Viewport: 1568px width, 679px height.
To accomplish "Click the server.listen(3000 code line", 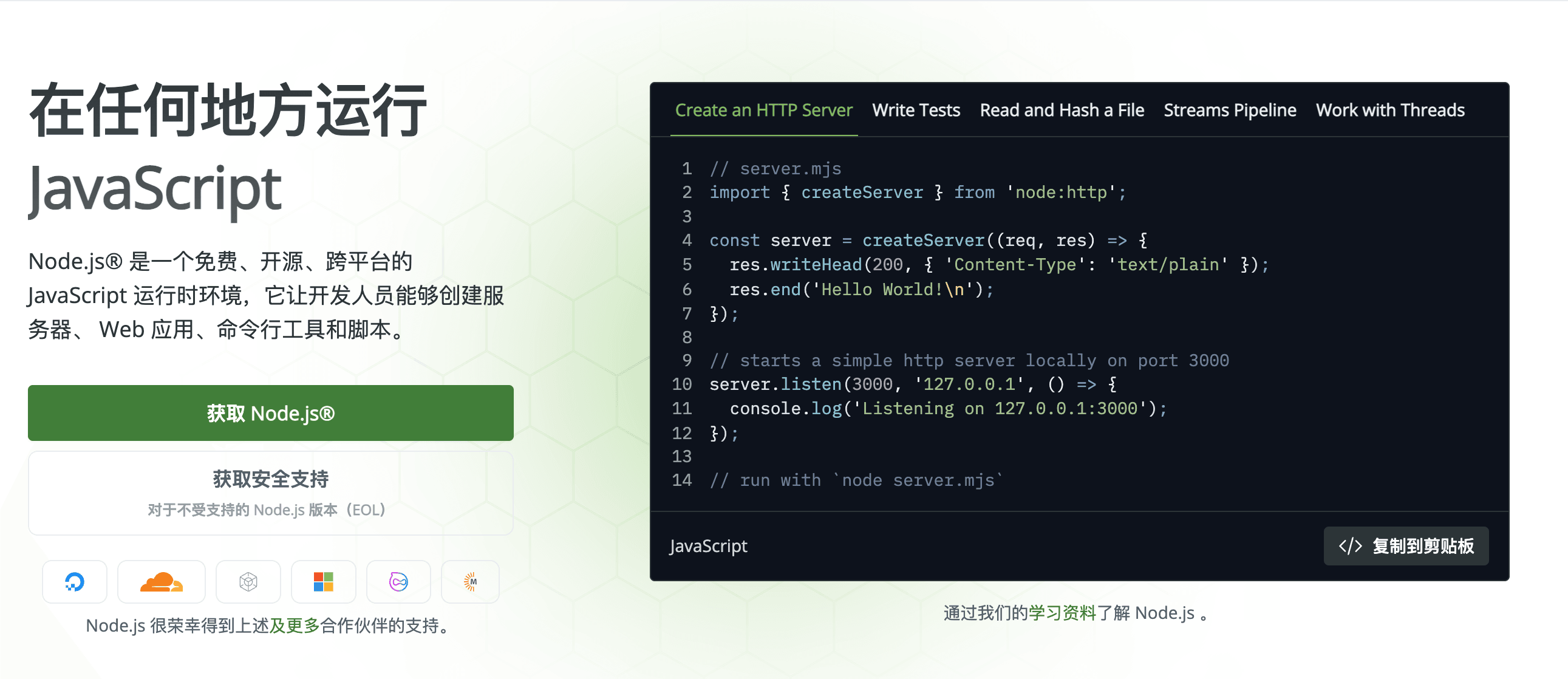I will point(913,384).
